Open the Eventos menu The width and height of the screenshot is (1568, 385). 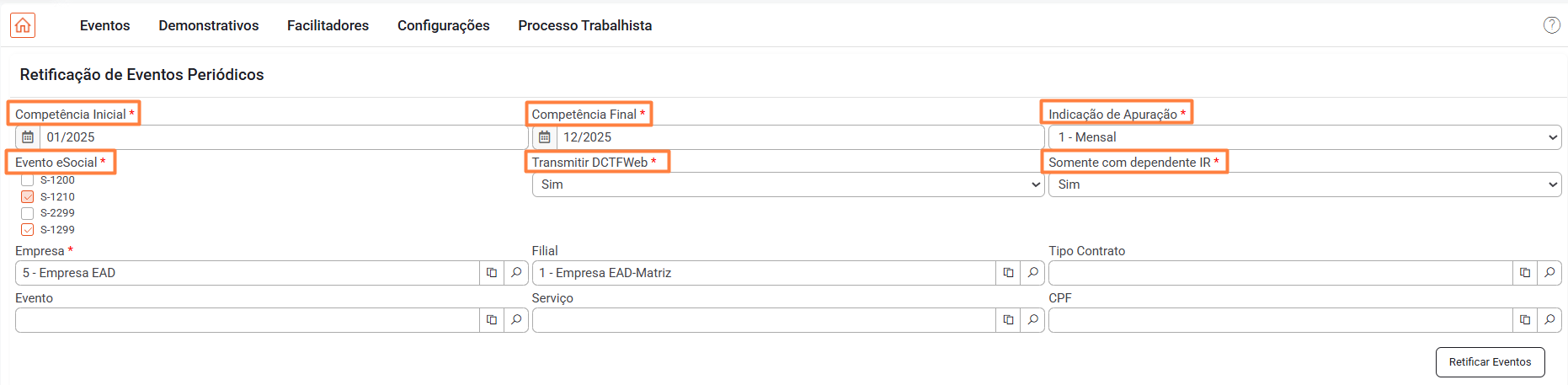(104, 25)
